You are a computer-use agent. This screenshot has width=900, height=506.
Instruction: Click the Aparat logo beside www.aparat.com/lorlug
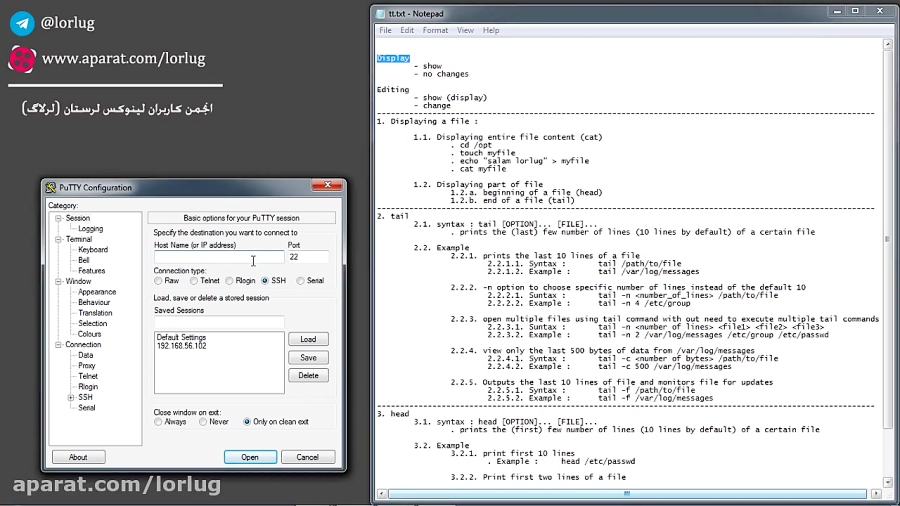coord(22,59)
